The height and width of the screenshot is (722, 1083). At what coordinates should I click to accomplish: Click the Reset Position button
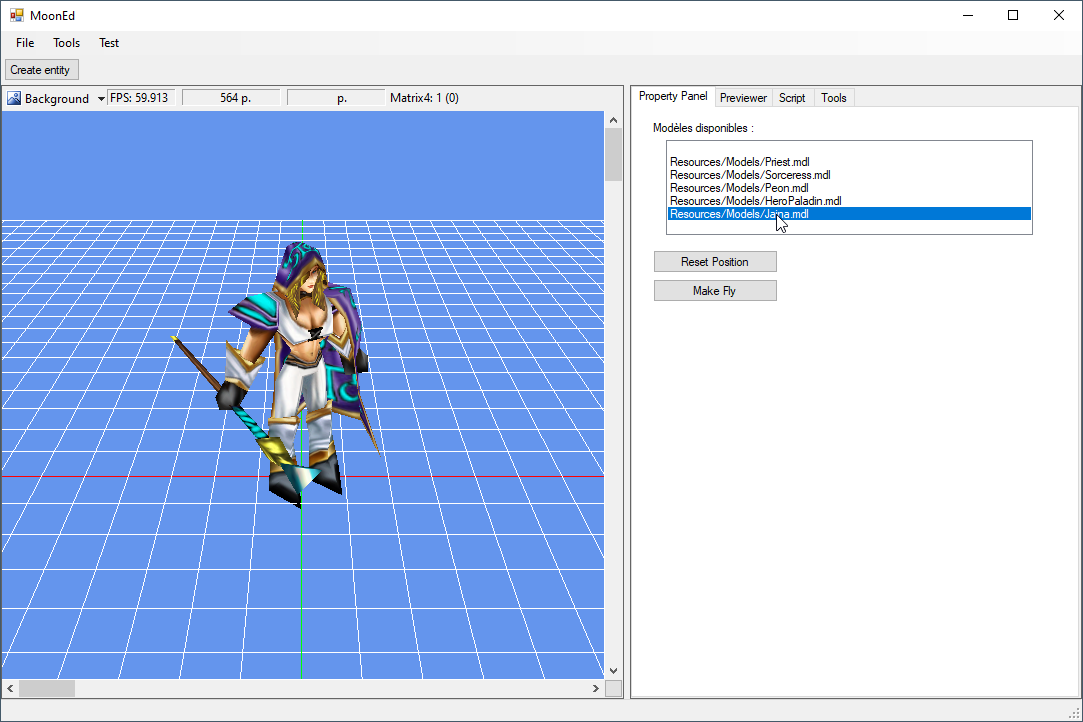click(x=715, y=262)
